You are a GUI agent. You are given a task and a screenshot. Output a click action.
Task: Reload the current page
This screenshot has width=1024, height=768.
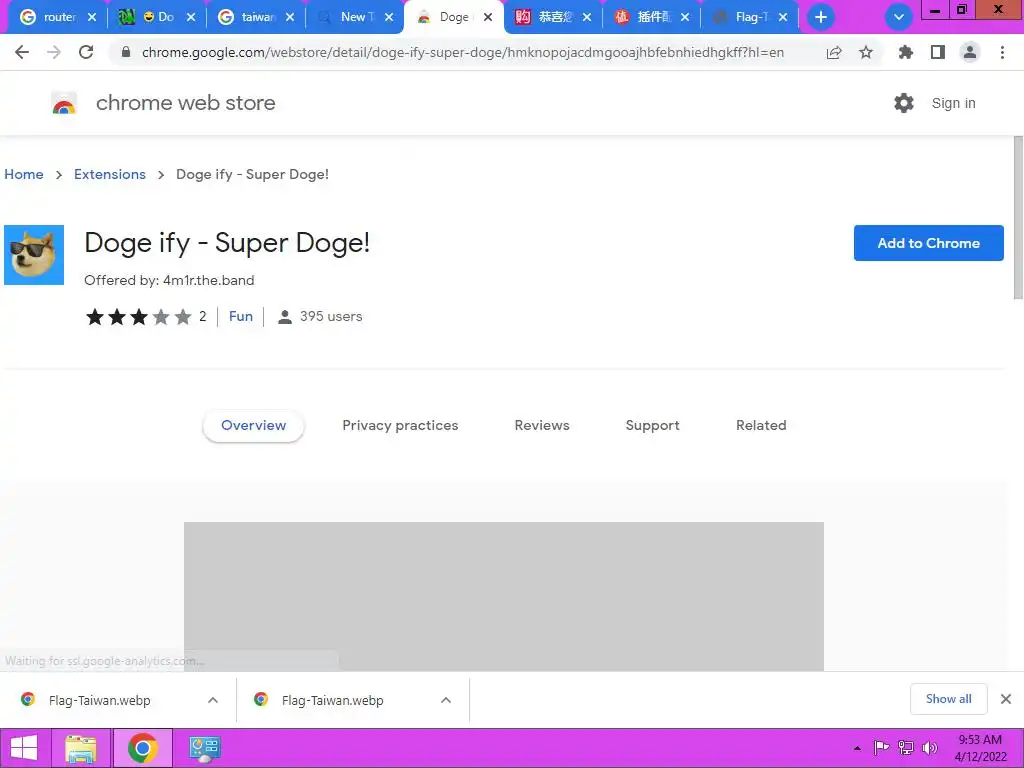pyautogui.click(x=86, y=52)
